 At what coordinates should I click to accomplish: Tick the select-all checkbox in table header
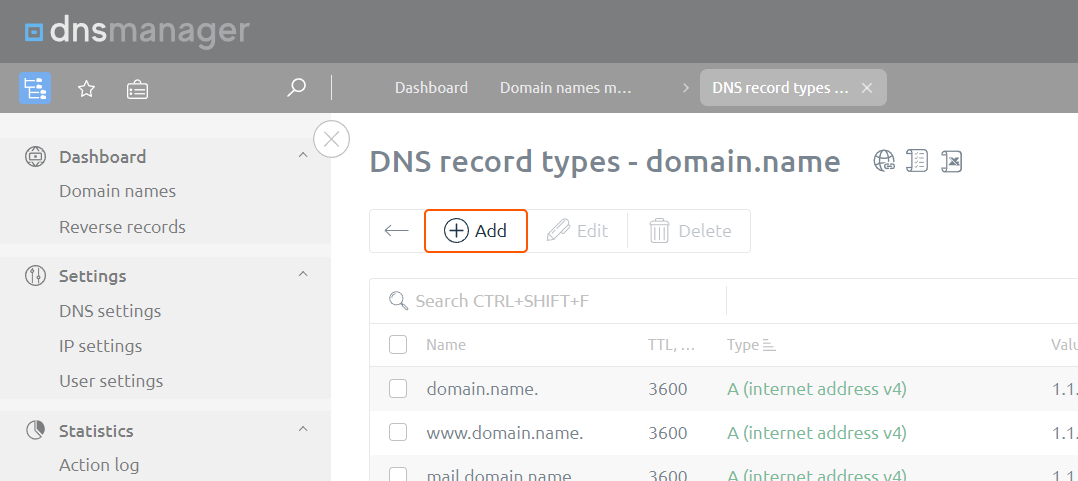[x=398, y=344]
